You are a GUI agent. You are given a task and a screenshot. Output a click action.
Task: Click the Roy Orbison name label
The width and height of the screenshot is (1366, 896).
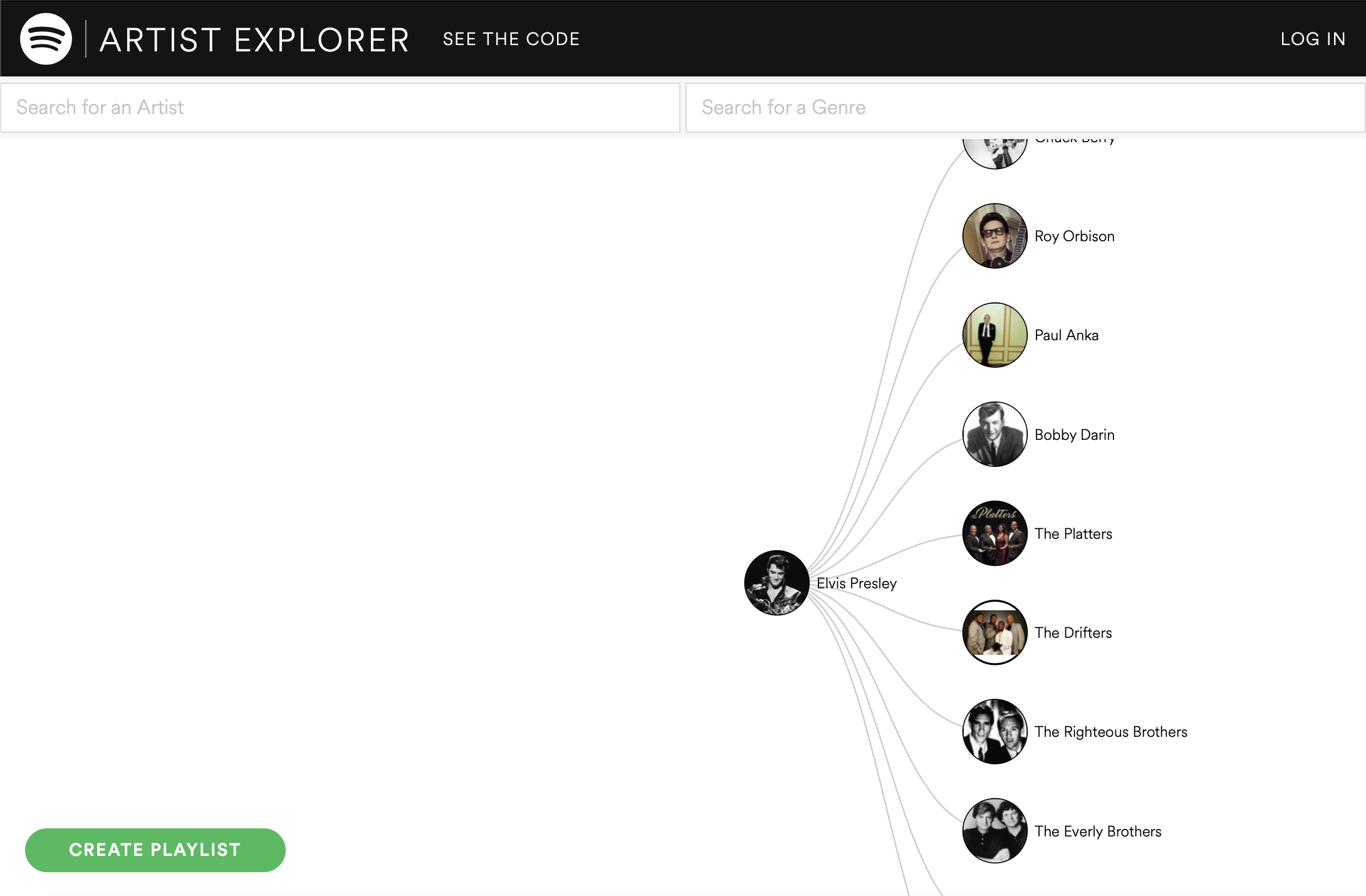click(1075, 236)
